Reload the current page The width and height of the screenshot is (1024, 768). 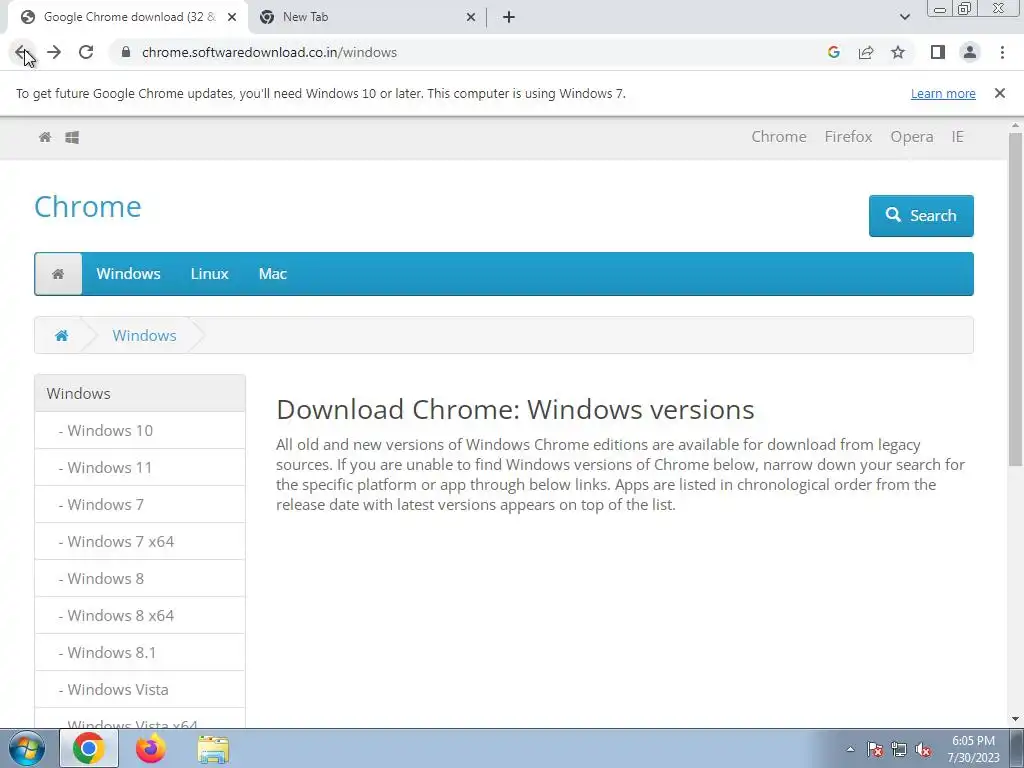(86, 52)
